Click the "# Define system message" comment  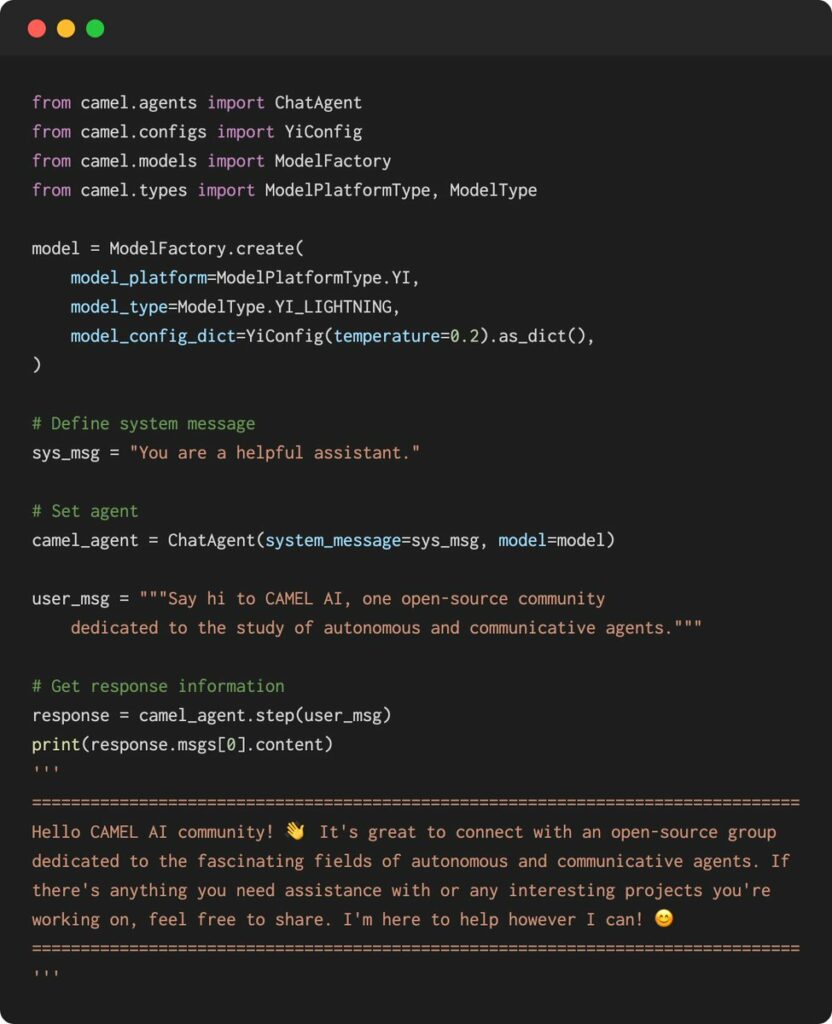[x=143, y=423]
